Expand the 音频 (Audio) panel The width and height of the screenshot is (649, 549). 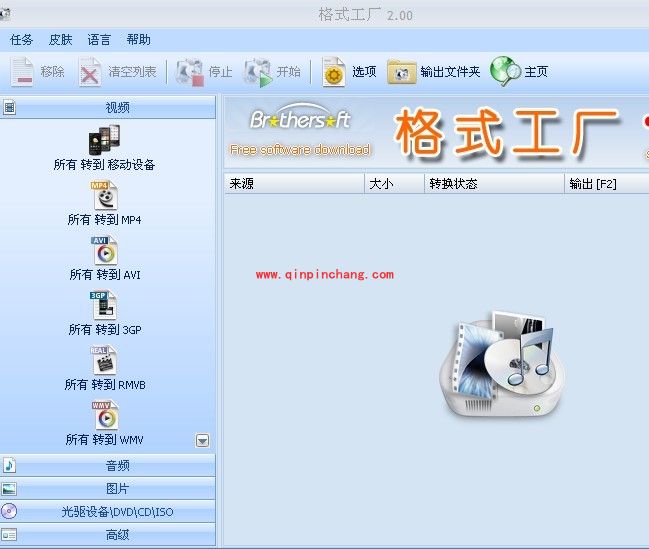tap(108, 465)
